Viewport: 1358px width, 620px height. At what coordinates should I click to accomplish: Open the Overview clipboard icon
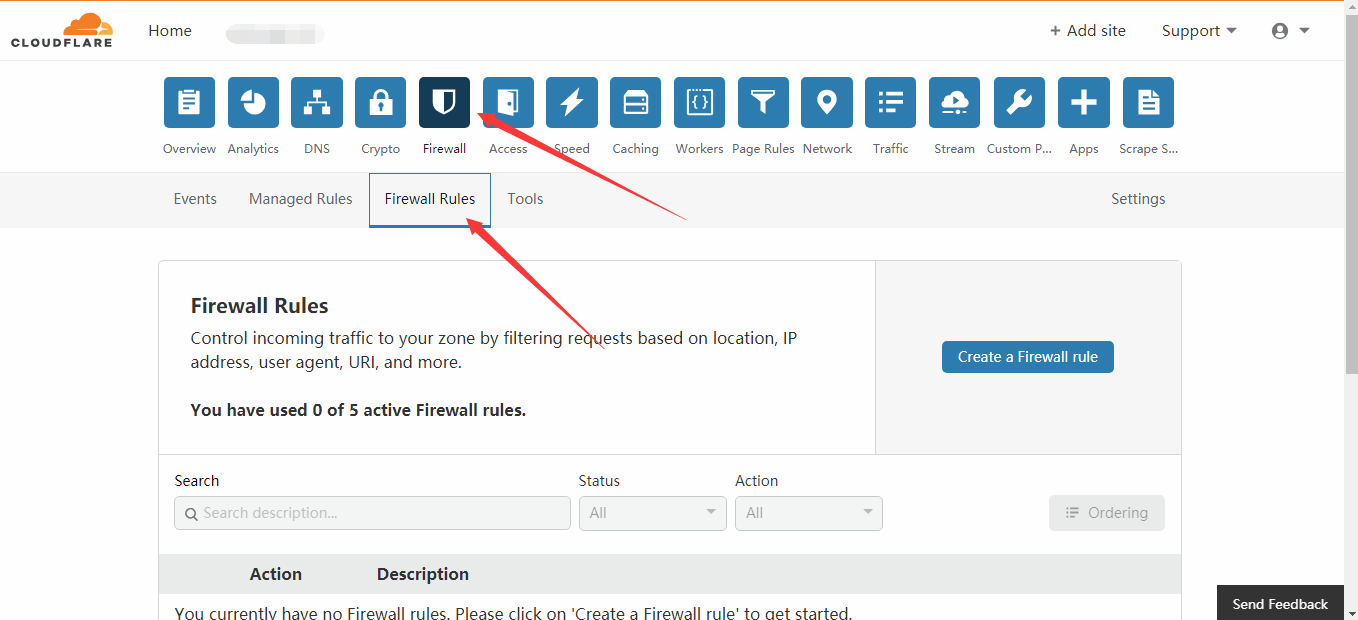pos(189,103)
